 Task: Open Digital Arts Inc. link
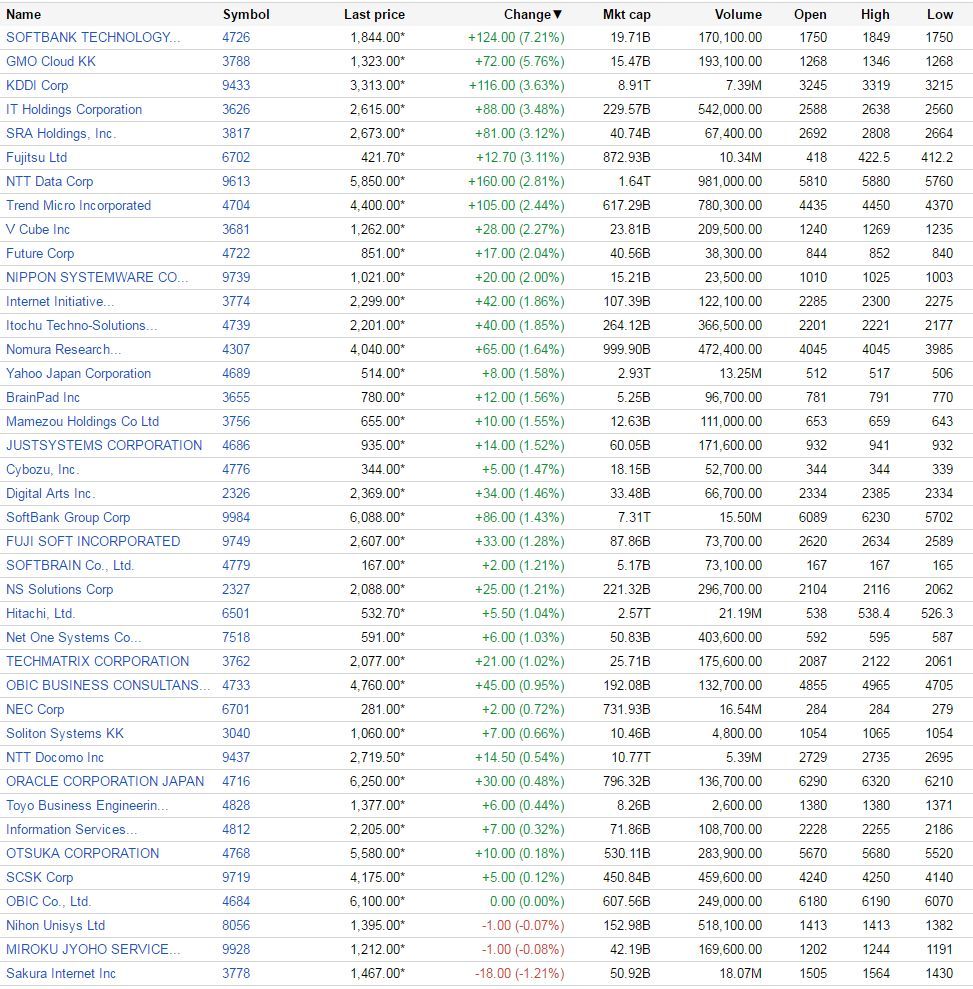51,493
